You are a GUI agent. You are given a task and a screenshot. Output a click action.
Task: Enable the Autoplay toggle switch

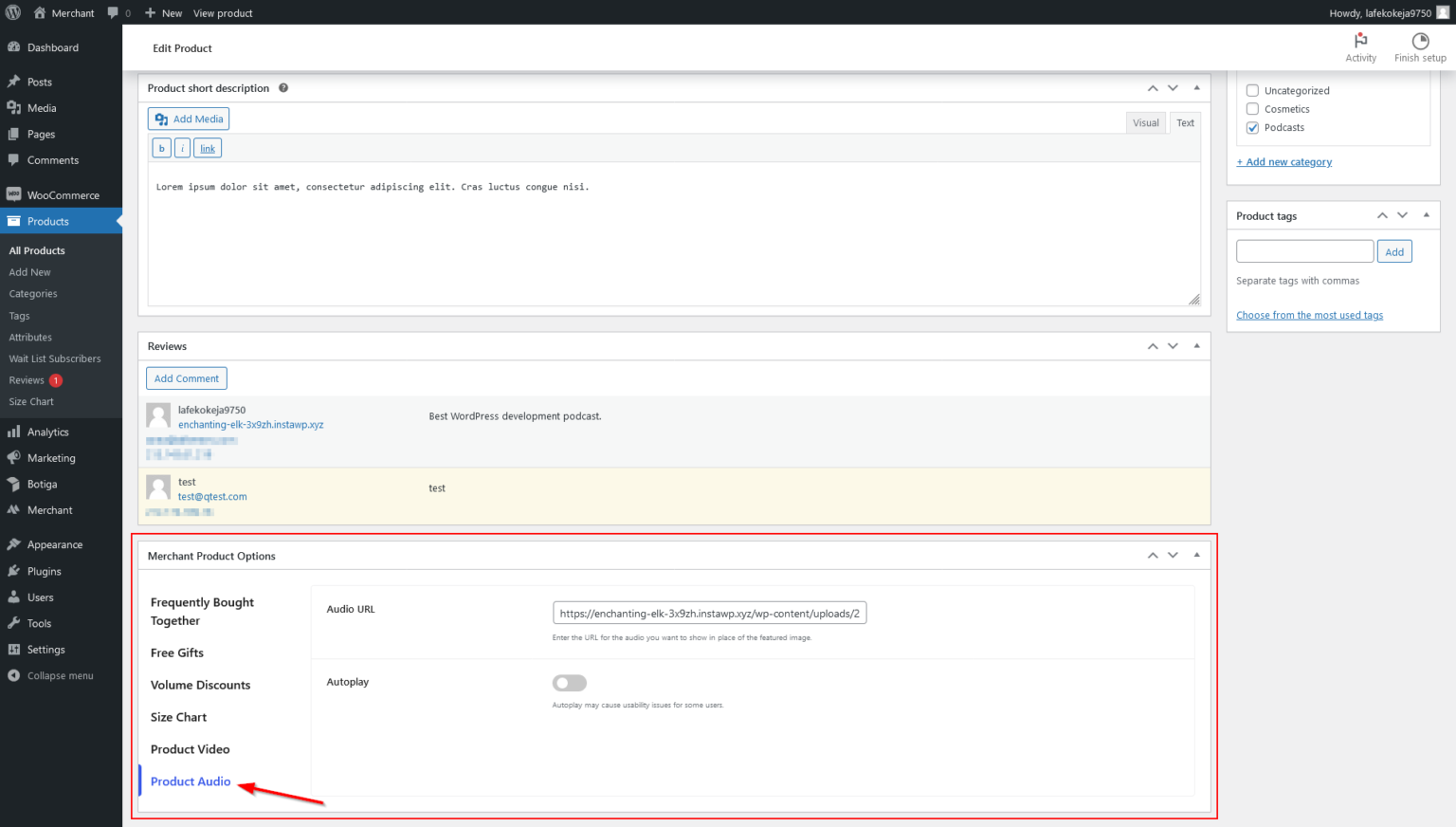tap(570, 683)
